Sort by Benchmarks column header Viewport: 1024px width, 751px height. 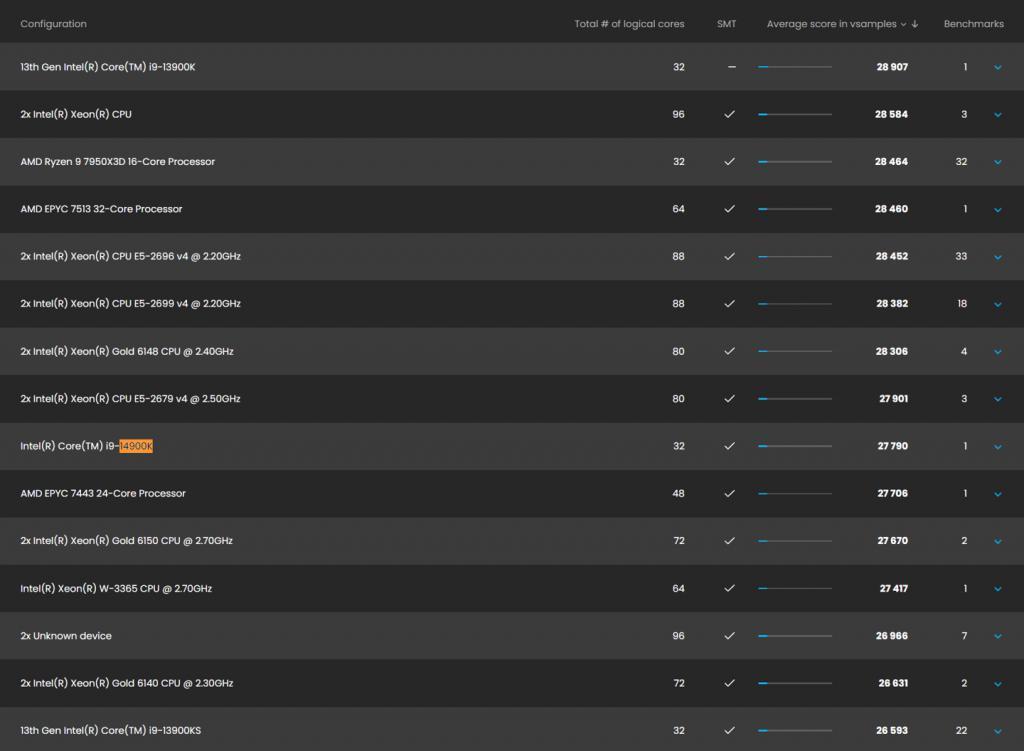click(974, 24)
